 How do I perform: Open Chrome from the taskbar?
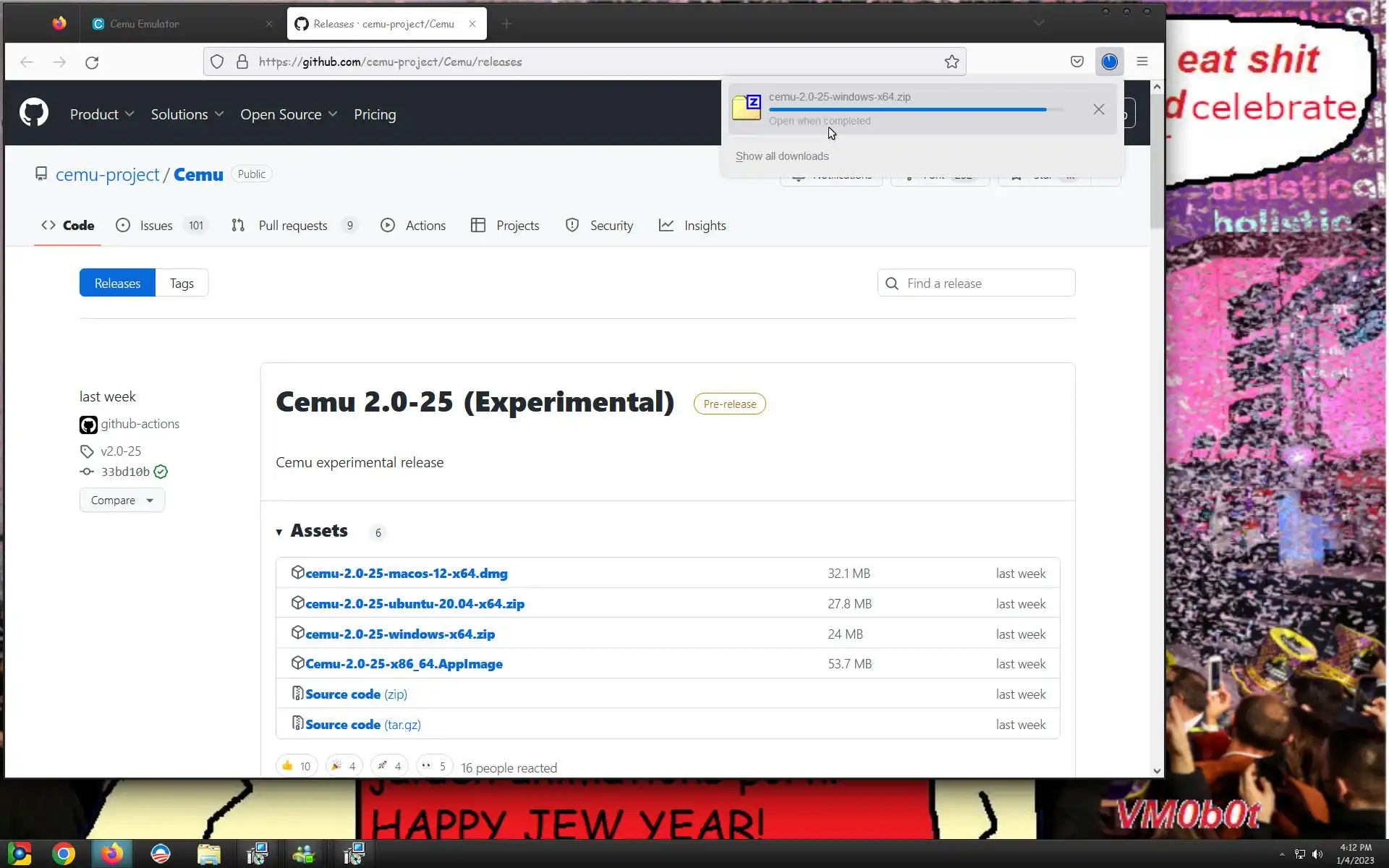pyautogui.click(x=64, y=854)
